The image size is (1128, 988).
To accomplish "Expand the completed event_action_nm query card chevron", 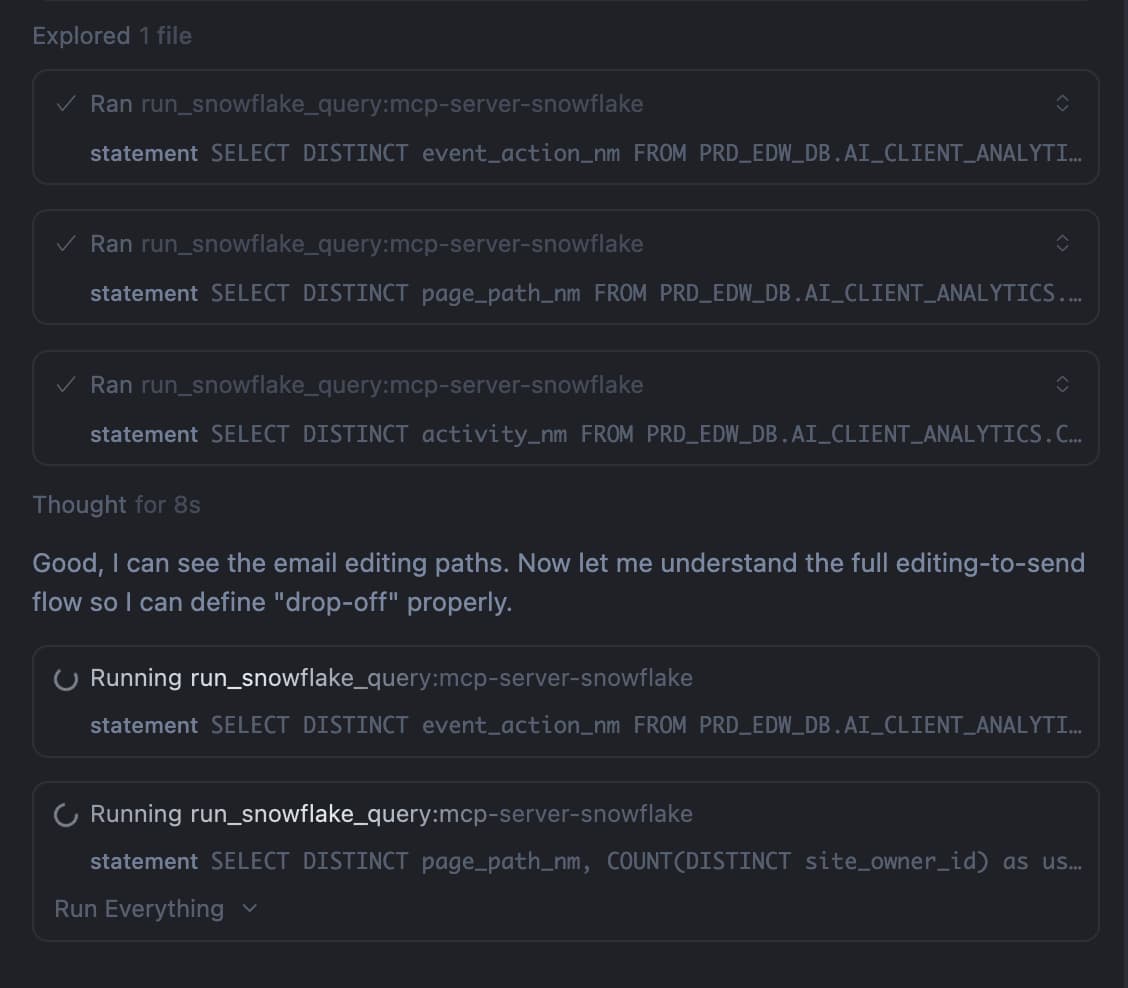I will [1063, 104].
